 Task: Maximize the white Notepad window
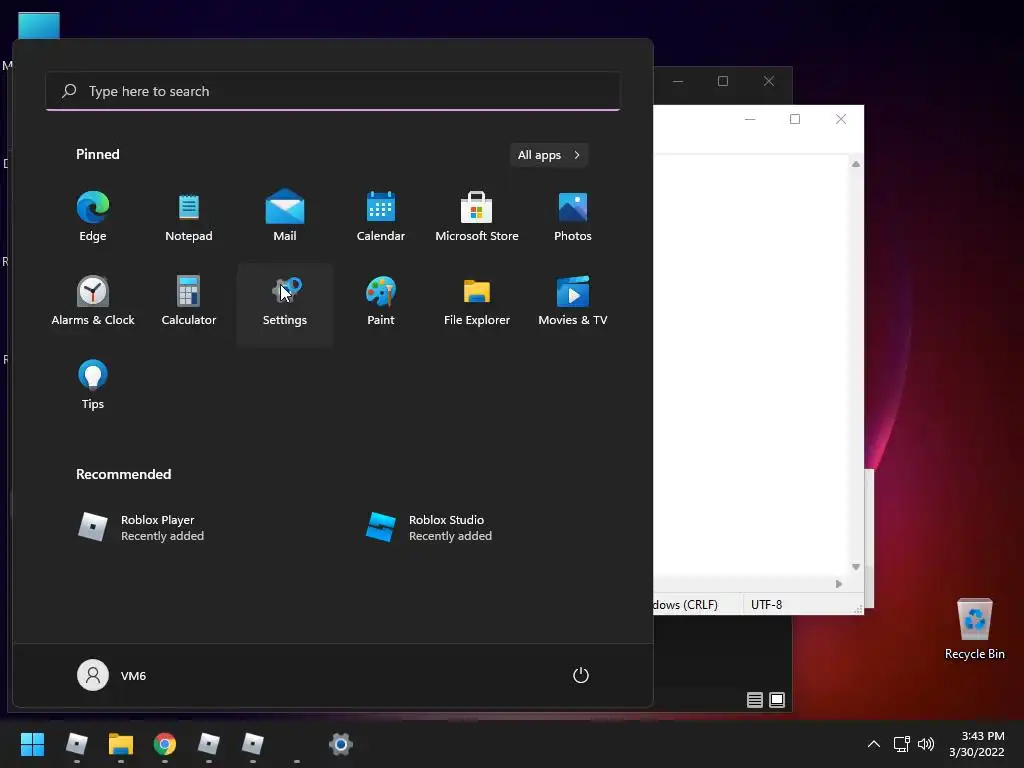795,119
